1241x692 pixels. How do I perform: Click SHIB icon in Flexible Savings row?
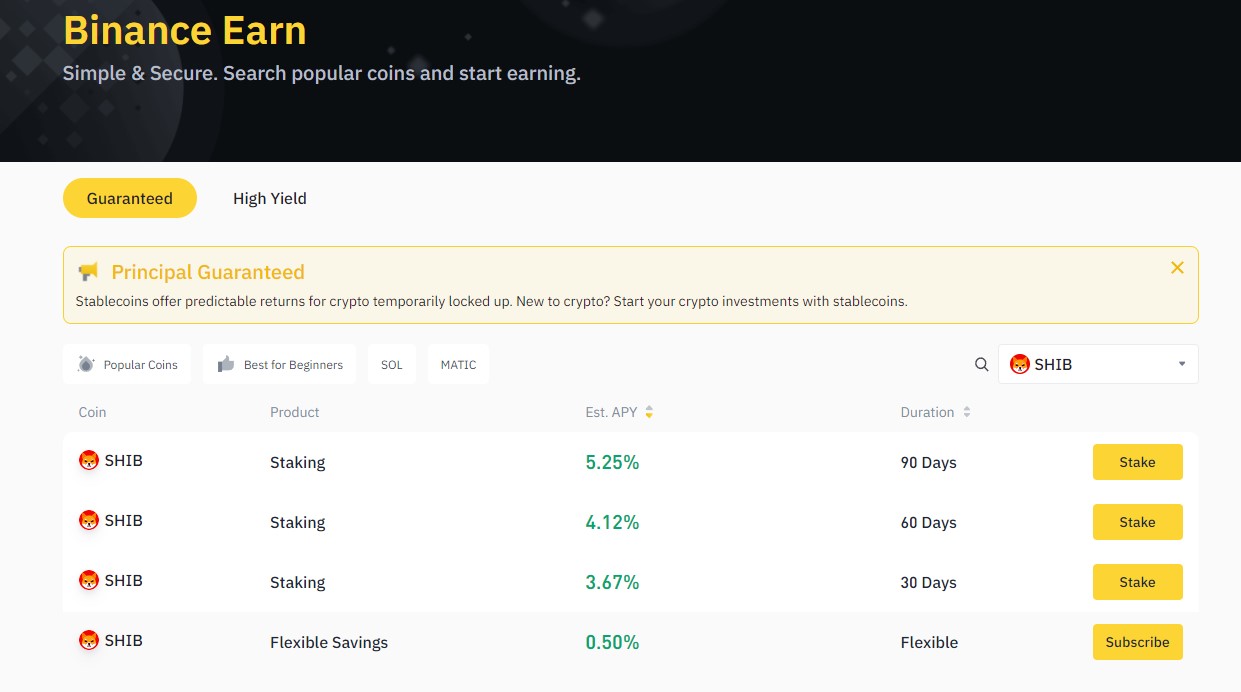click(89, 641)
